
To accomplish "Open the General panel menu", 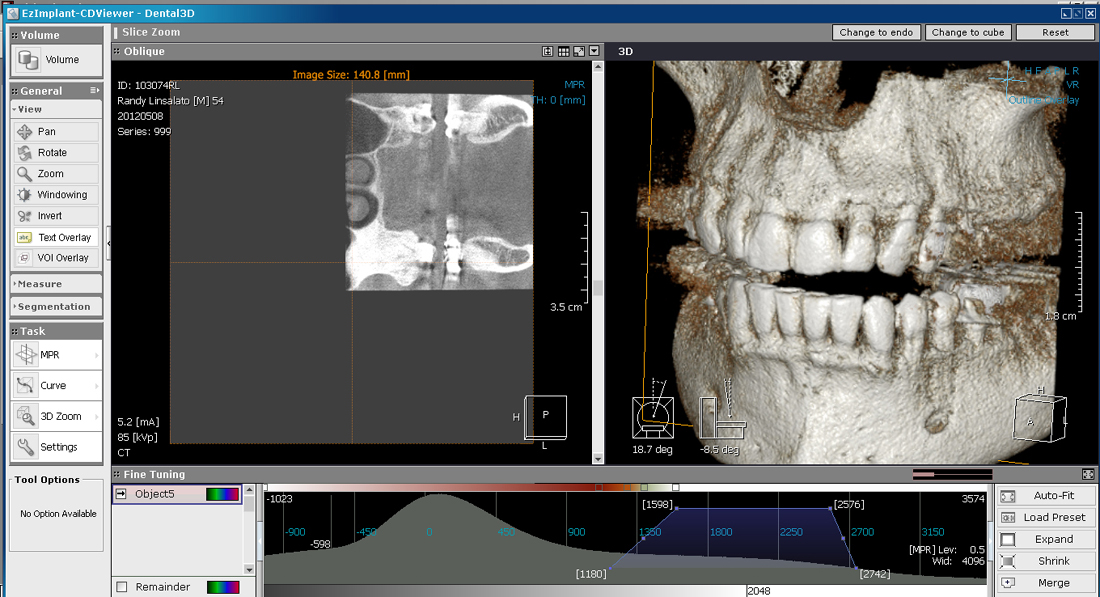I will (94, 91).
